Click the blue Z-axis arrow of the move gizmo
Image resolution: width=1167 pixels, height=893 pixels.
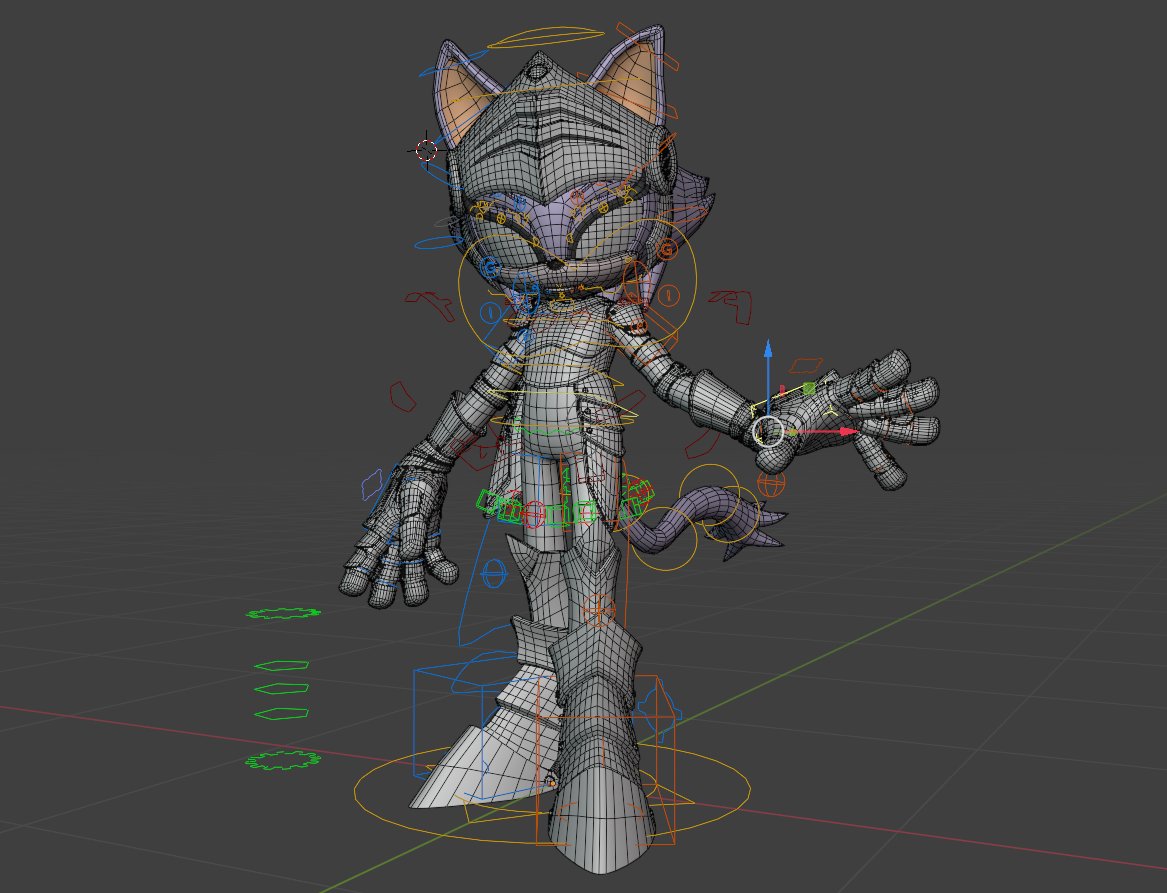point(768,350)
